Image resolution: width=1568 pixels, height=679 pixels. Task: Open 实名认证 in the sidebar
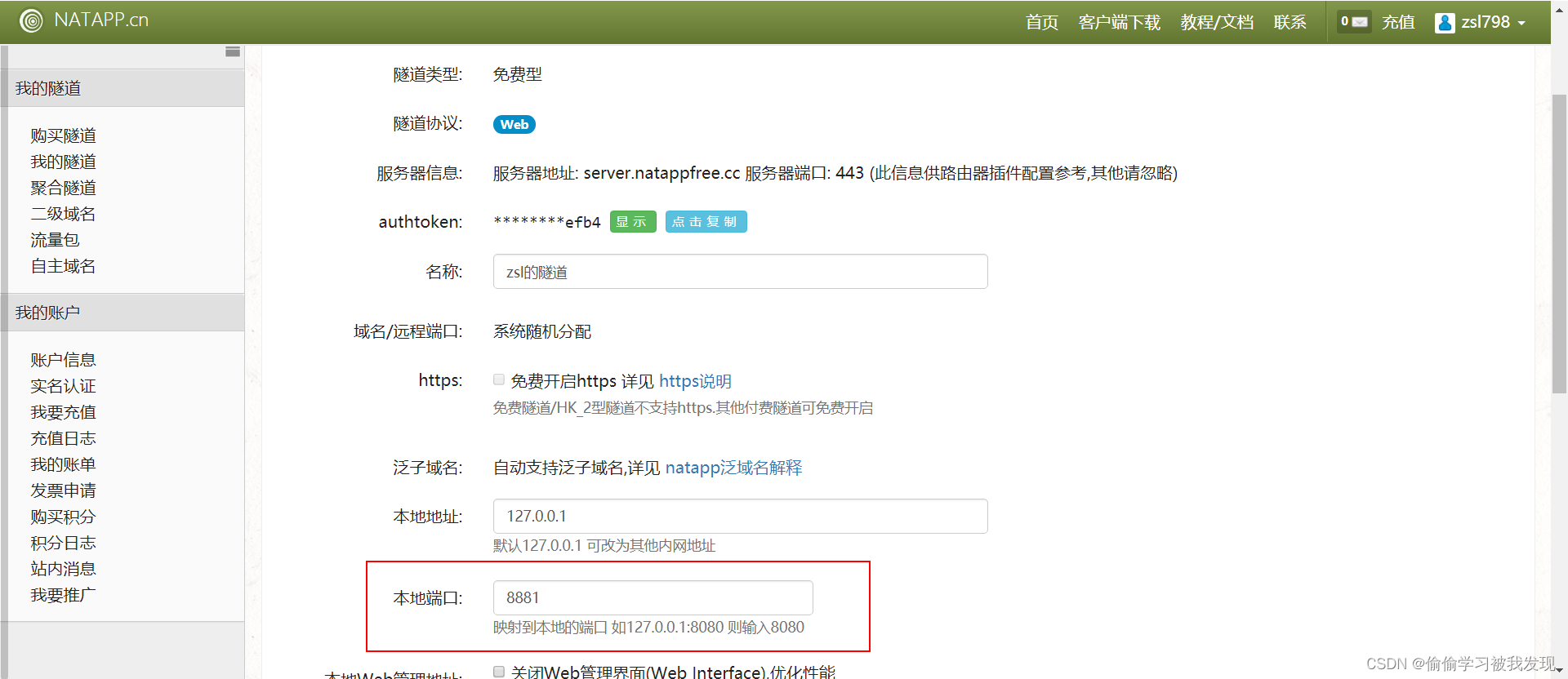(63, 386)
